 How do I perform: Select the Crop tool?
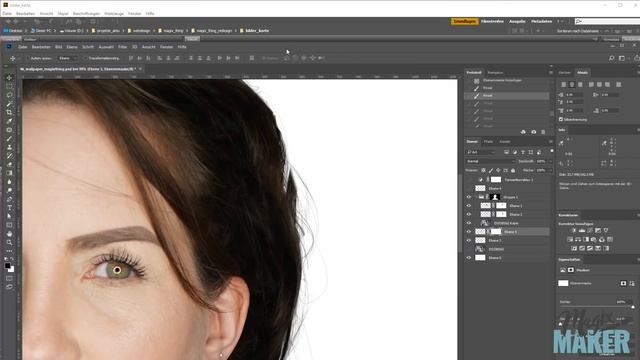[9, 112]
